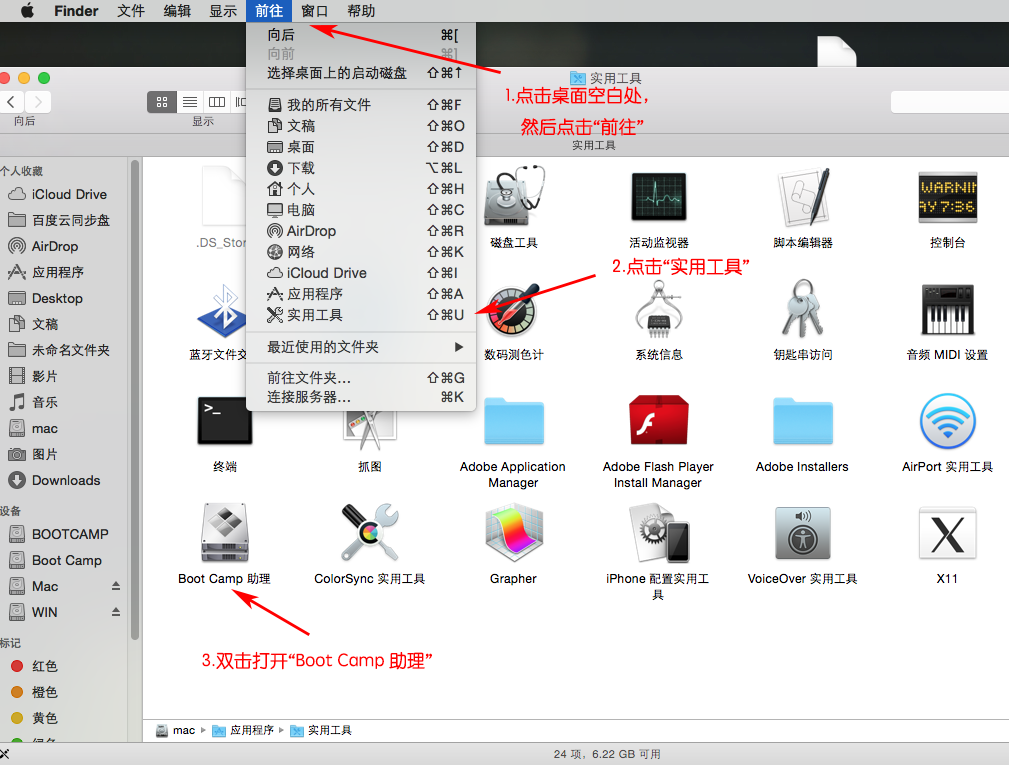Open the 抓图 grab app icon

tap(370, 428)
